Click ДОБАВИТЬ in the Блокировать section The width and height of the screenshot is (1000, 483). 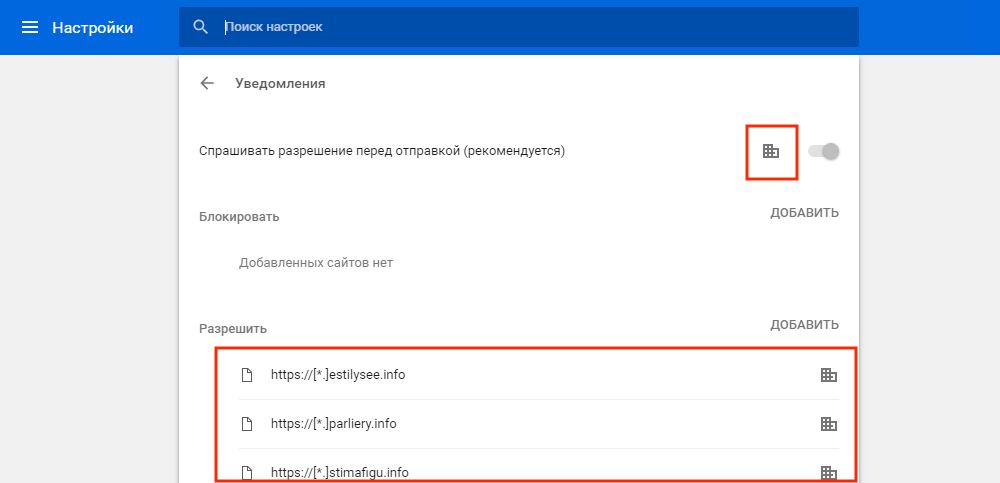tap(804, 213)
